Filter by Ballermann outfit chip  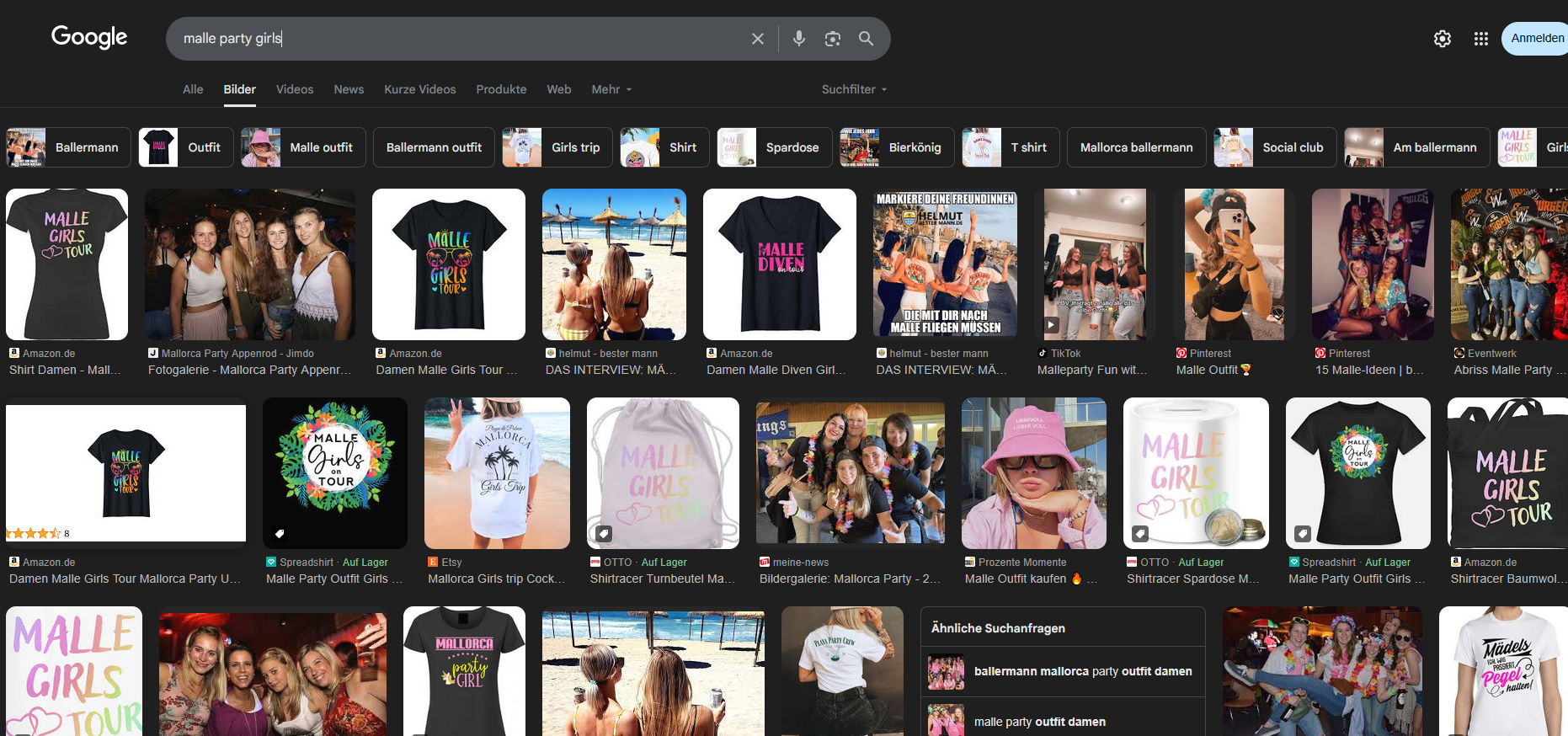pyautogui.click(x=434, y=147)
